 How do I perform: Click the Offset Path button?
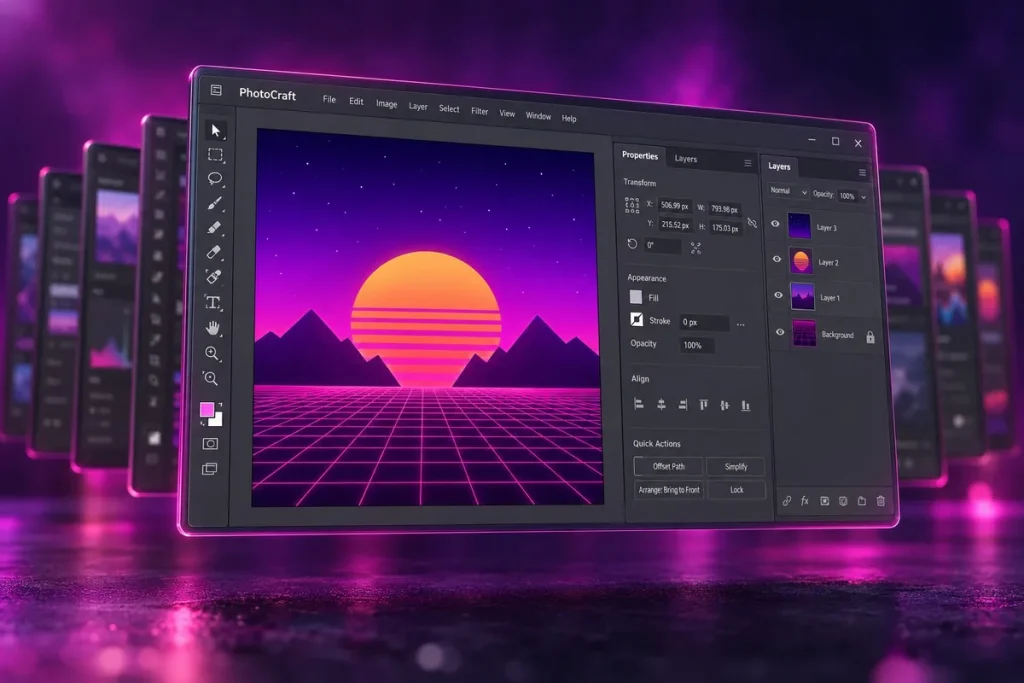point(669,466)
